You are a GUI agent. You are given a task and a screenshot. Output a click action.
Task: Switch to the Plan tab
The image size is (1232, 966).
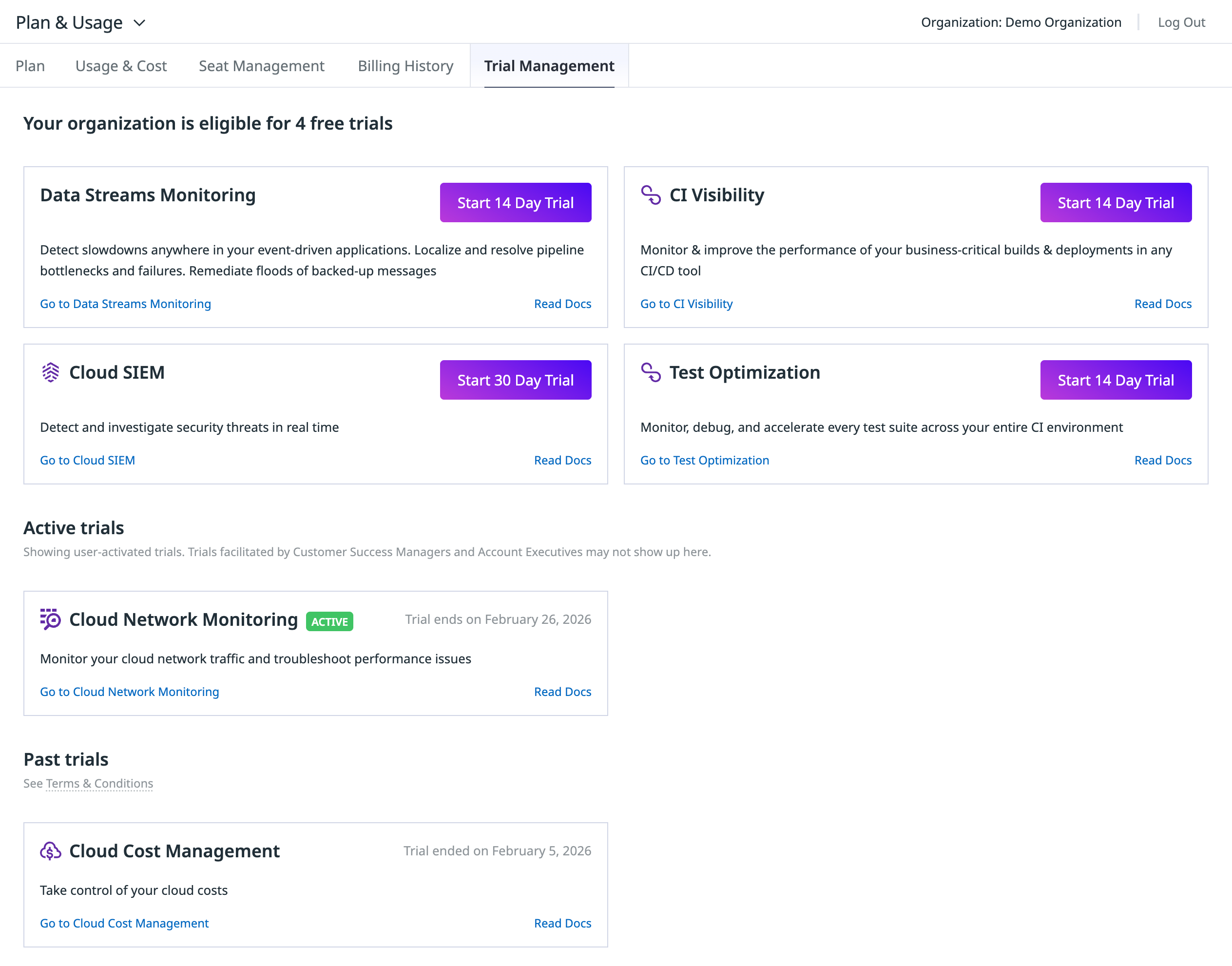(30, 66)
